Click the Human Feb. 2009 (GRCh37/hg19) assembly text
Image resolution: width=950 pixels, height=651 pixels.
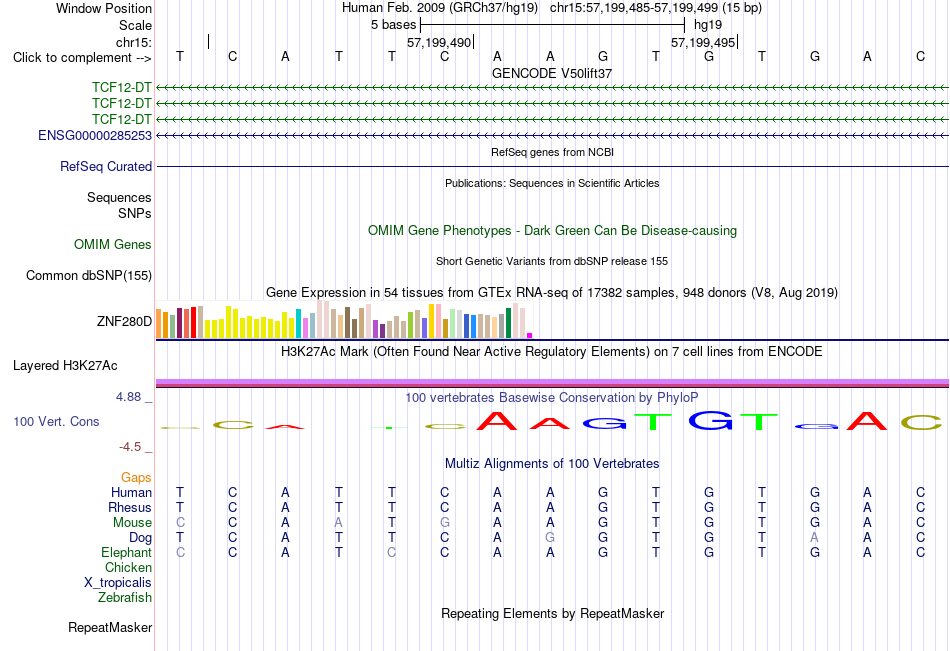click(440, 8)
